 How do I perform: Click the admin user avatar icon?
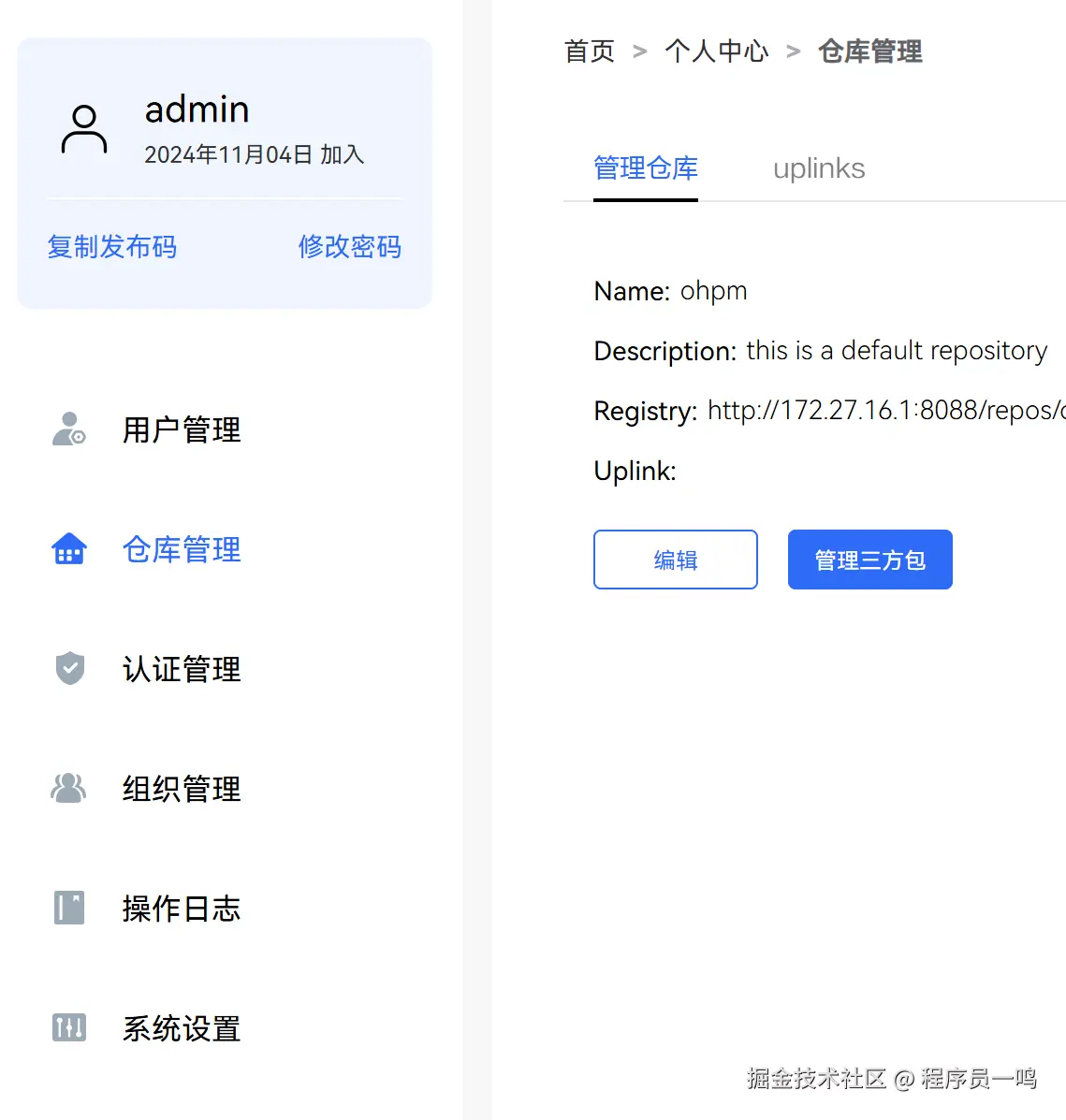point(84,129)
